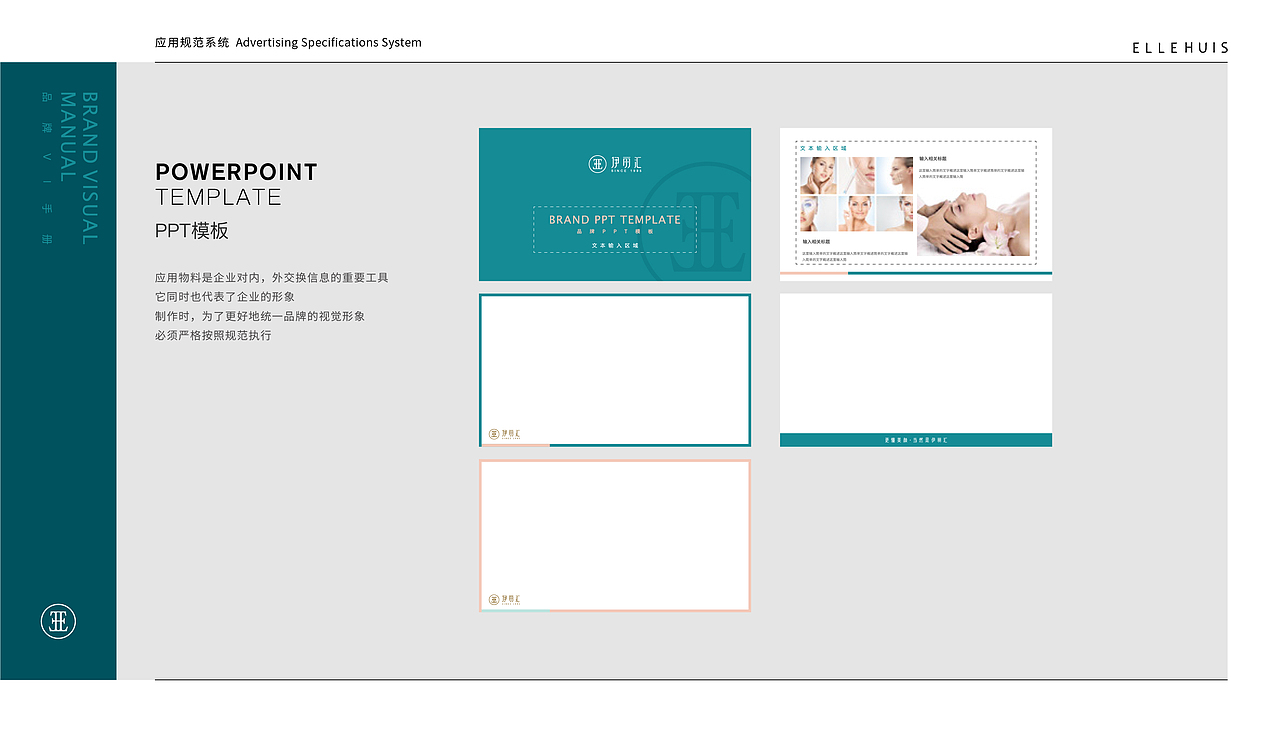Select the blank slide with pink border
Viewport: 1280px width, 742px height.
click(615, 535)
